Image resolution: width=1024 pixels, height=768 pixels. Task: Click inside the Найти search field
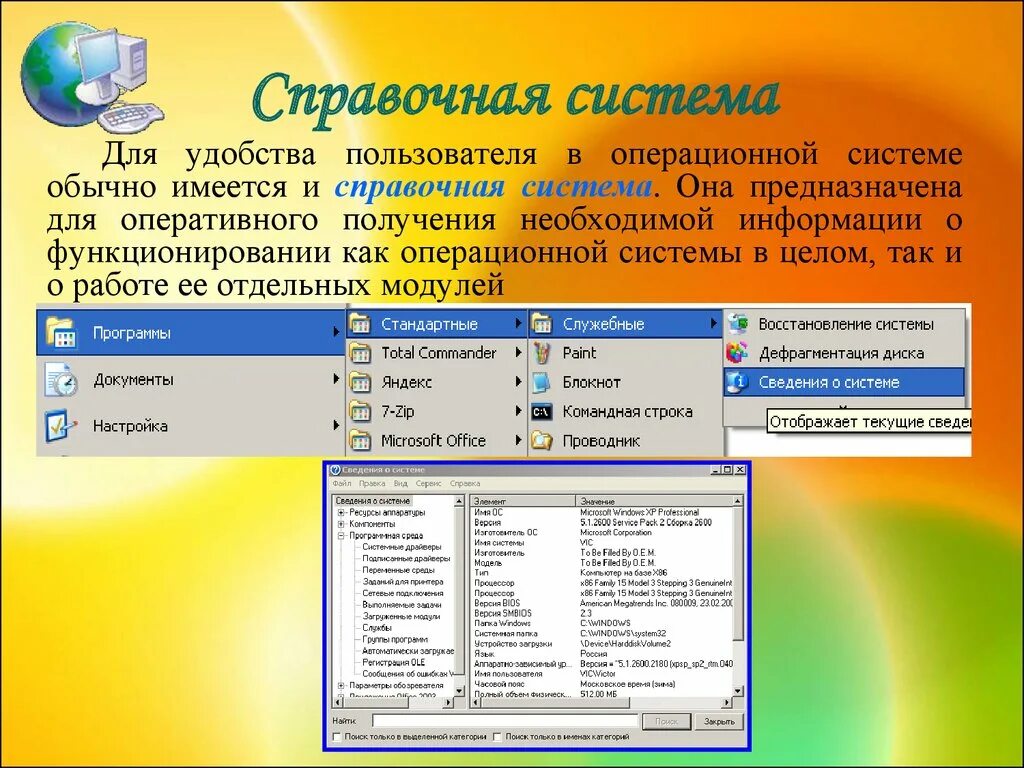[x=504, y=721]
